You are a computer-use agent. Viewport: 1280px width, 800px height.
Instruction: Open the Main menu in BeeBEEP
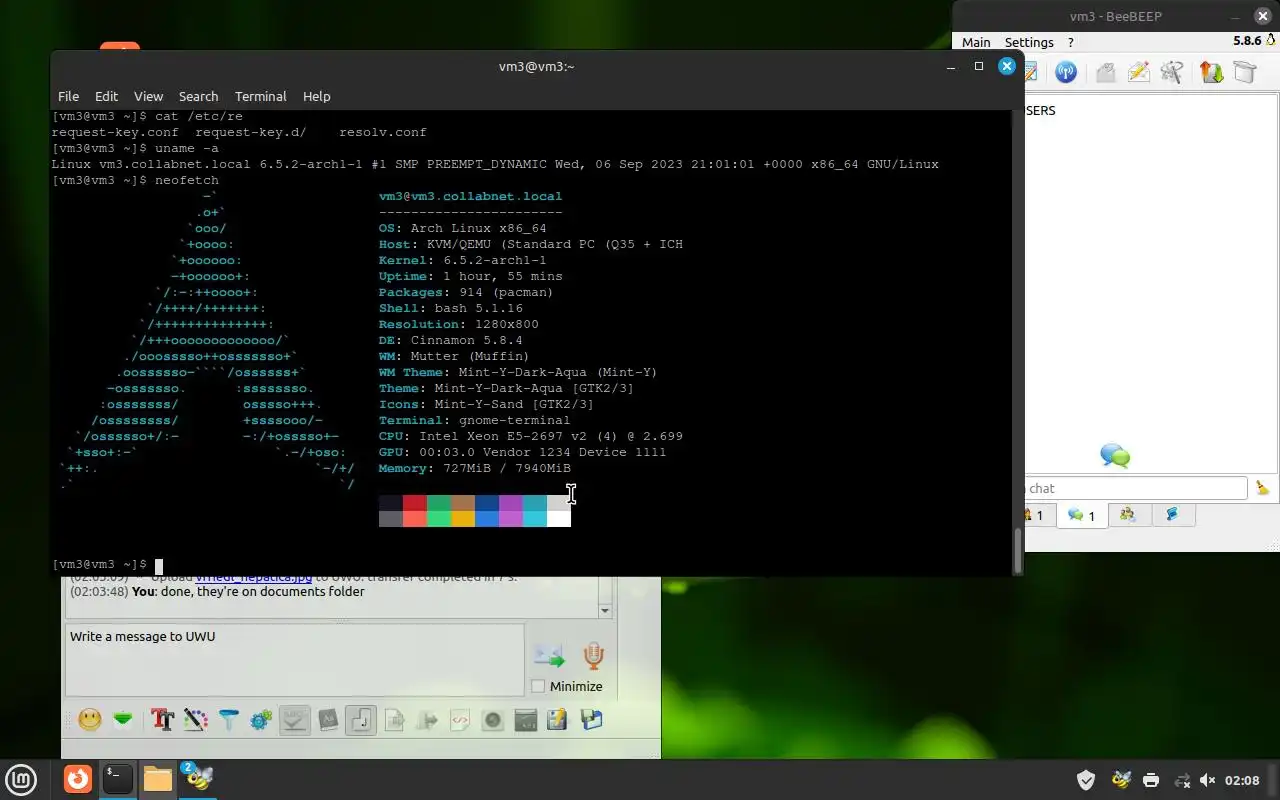coord(976,42)
